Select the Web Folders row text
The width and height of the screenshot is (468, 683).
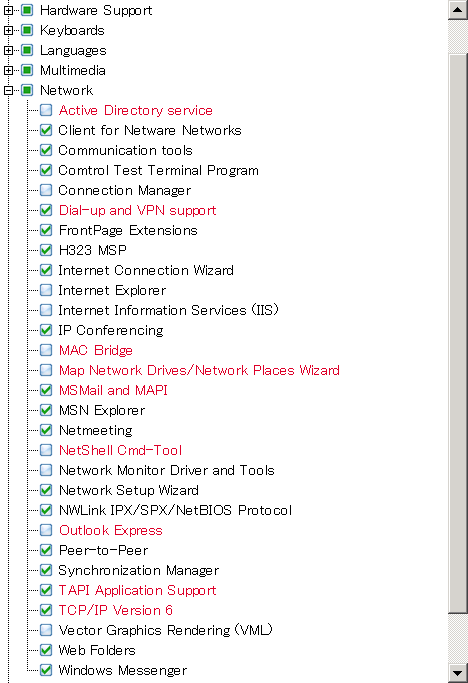(x=97, y=650)
